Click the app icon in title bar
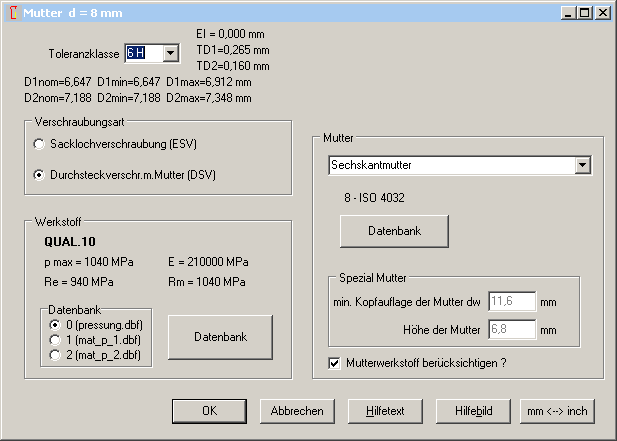 pyautogui.click(x=11, y=12)
